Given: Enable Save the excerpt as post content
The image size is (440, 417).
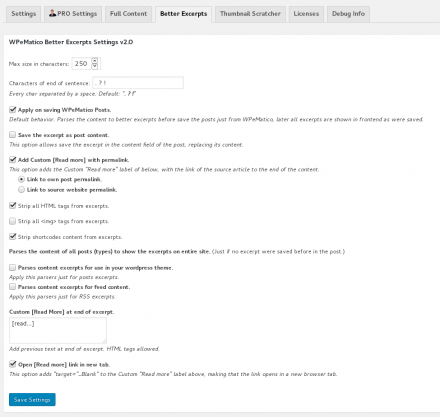Looking at the screenshot, I should click(13, 135).
